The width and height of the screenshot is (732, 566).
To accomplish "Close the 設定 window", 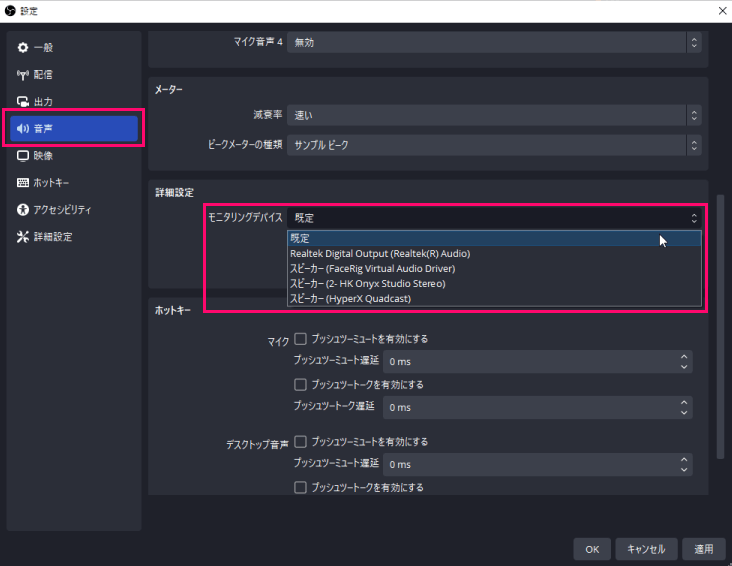I will pos(722,10).
